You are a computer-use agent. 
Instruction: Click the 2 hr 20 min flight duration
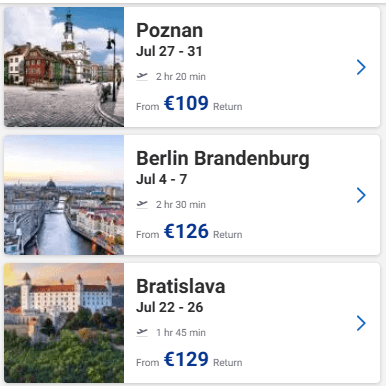[x=181, y=77]
